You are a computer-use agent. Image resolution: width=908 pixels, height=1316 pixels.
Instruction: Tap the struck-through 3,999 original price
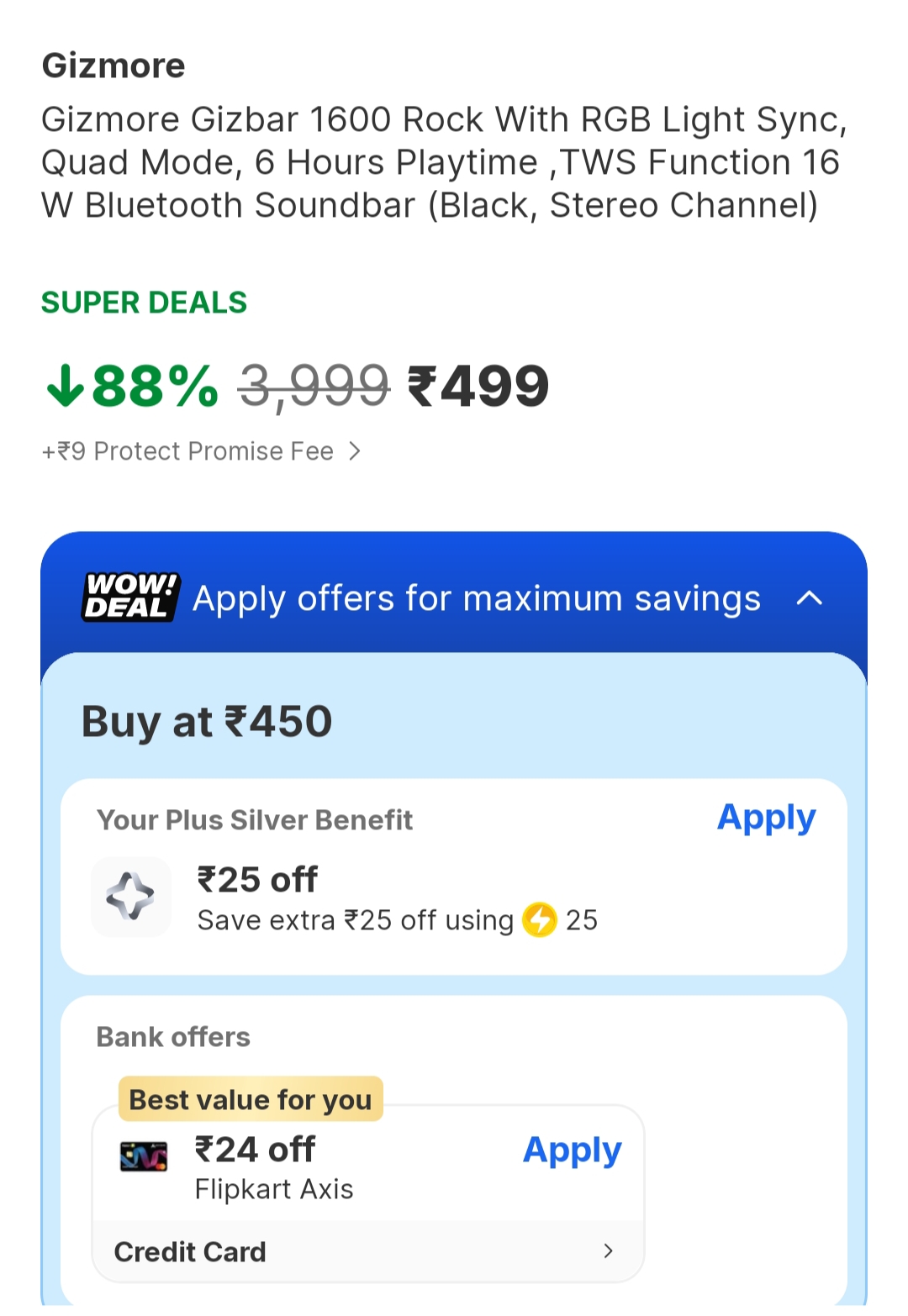pos(314,387)
